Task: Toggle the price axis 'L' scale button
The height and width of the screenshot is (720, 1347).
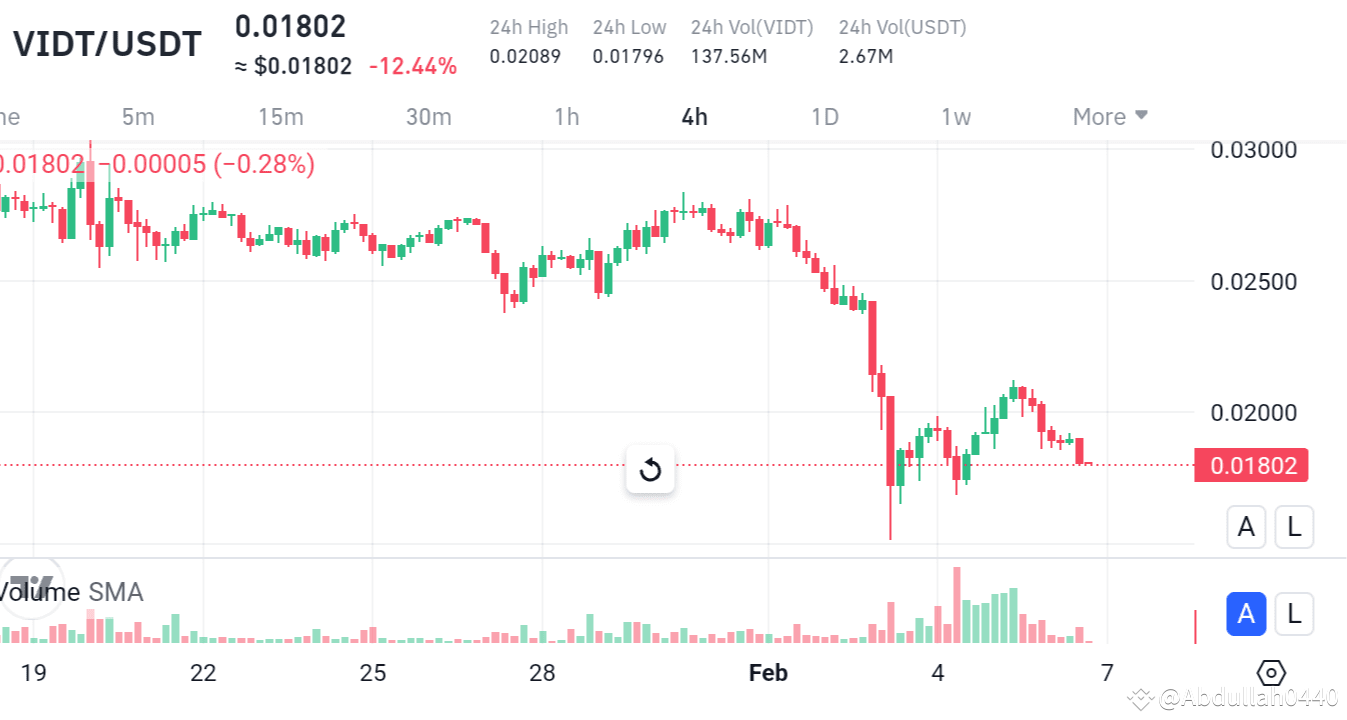Action: 1294,526
